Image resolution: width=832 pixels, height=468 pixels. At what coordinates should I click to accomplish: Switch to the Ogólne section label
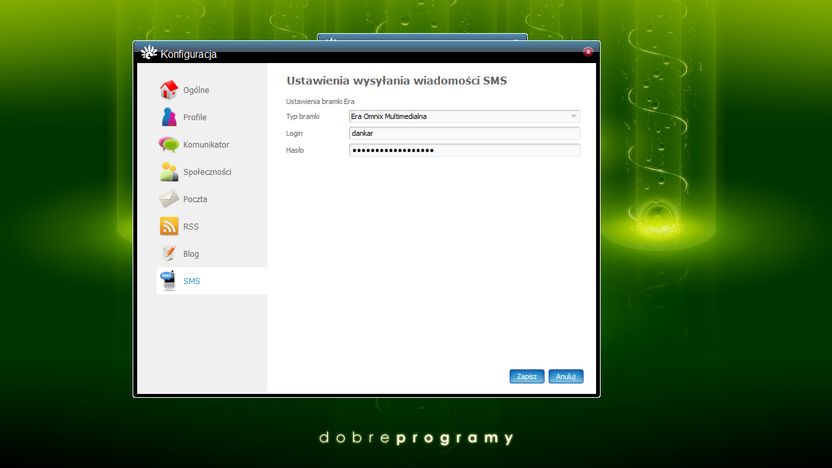point(196,90)
